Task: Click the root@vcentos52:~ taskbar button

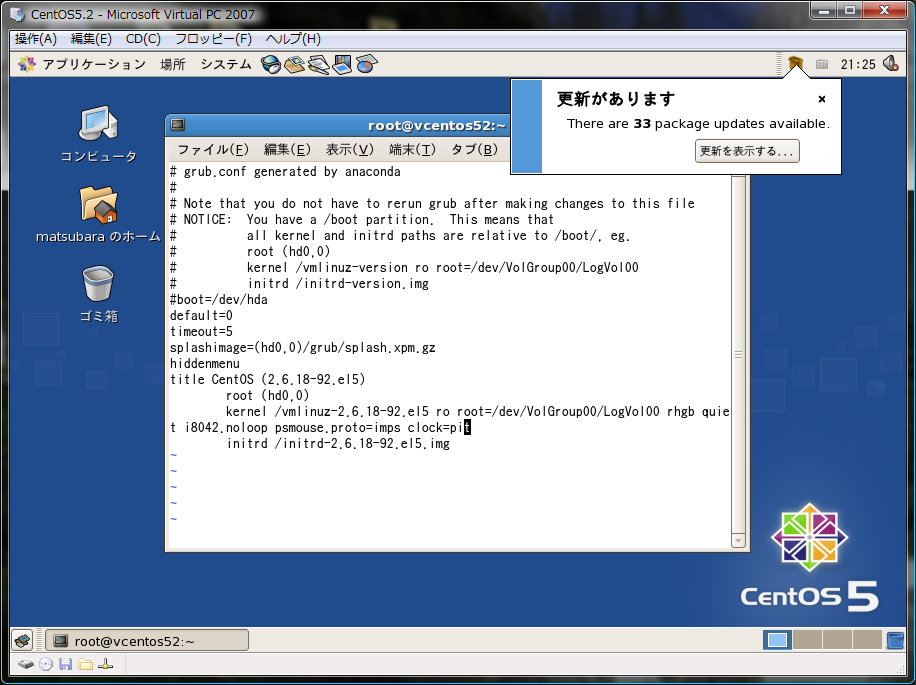Action: point(147,641)
